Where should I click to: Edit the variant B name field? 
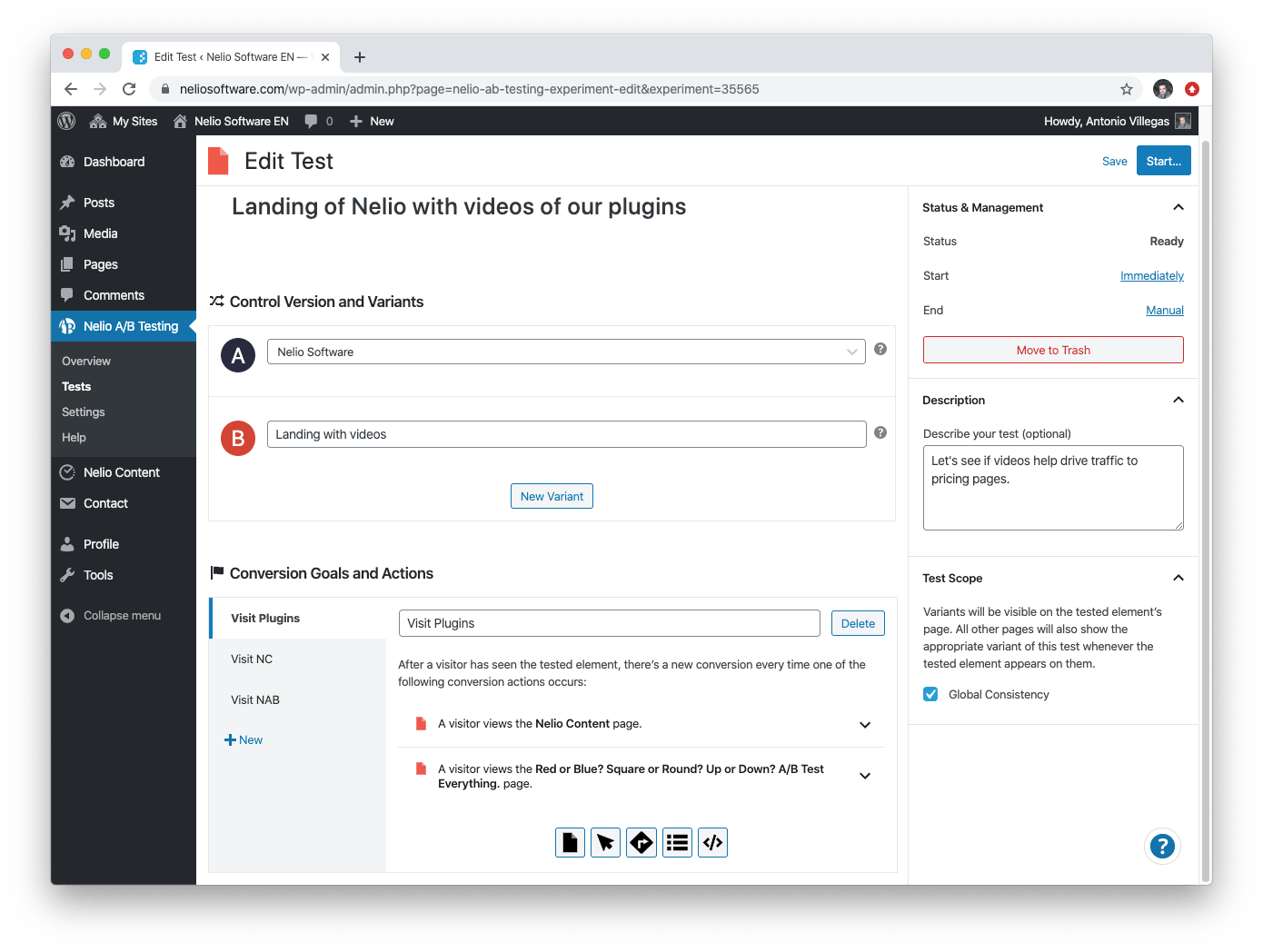pos(566,434)
